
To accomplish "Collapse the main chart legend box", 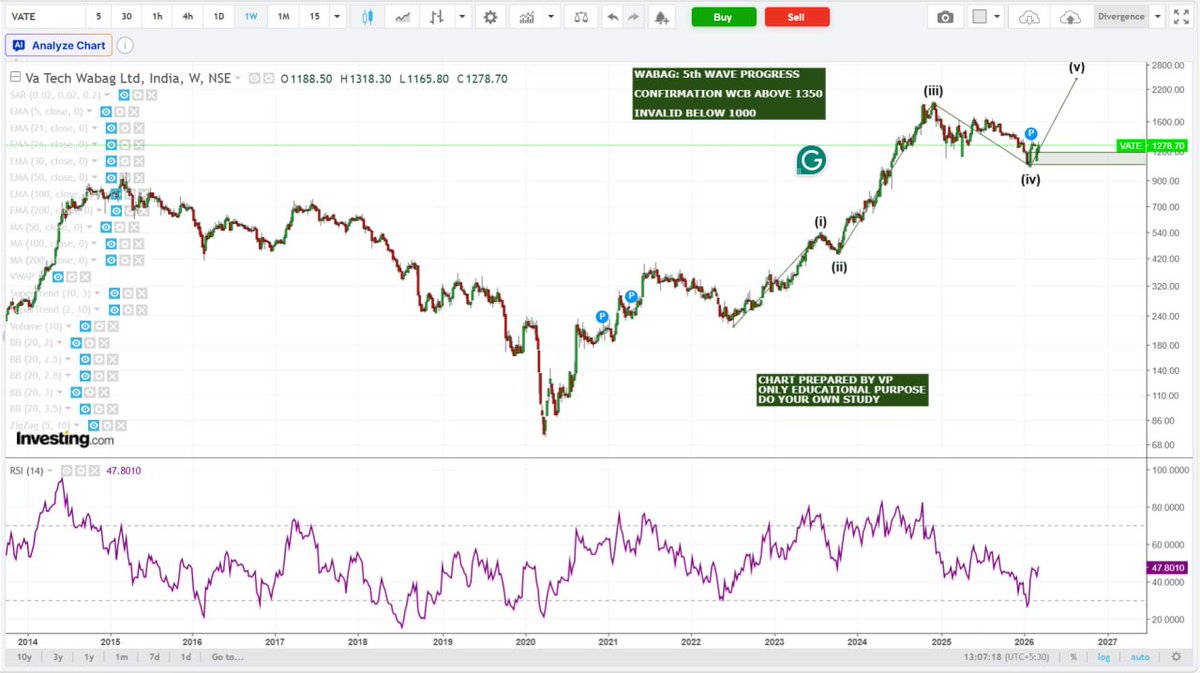I will [x=14, y=78].
